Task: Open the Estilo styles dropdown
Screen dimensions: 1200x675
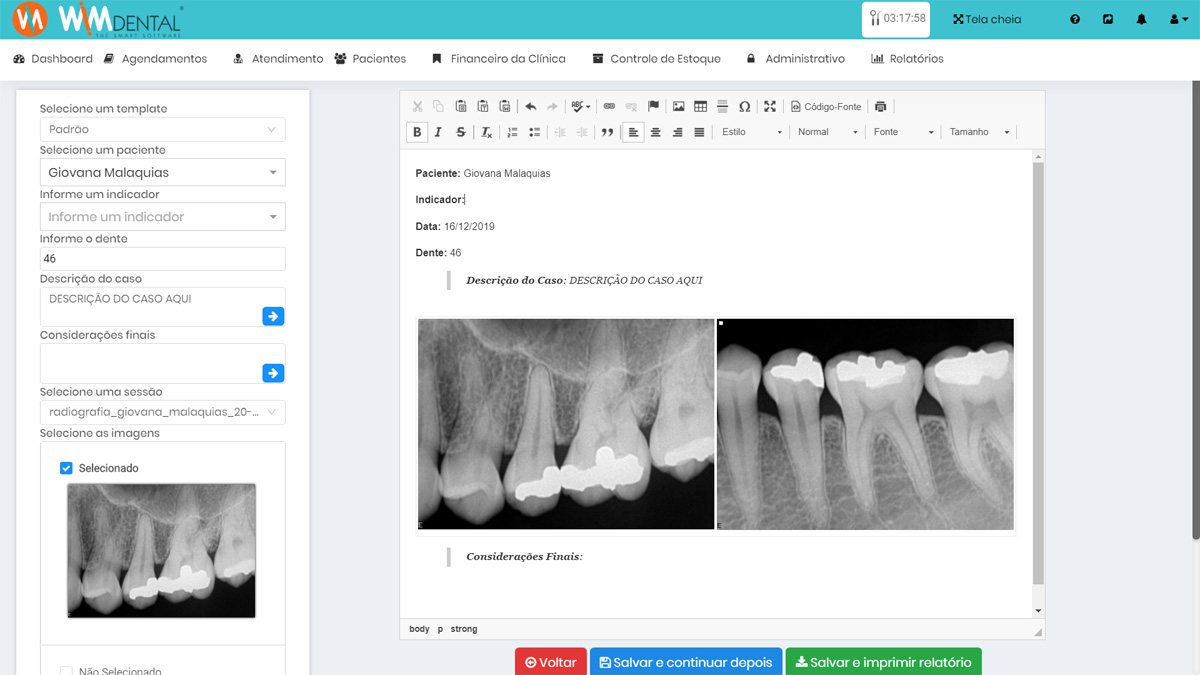Action: 751,132
